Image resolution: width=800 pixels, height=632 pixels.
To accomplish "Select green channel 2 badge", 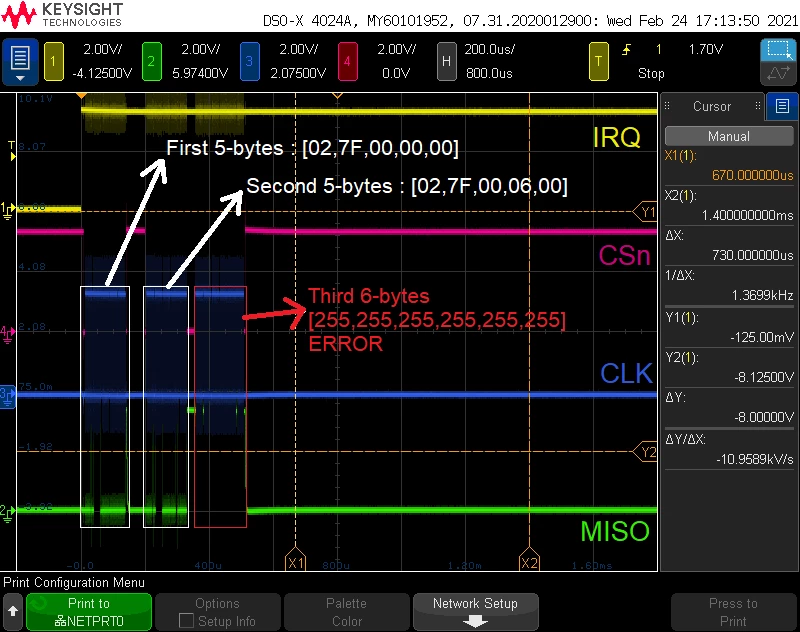I will pyautogui.click(x=152, y=62).
